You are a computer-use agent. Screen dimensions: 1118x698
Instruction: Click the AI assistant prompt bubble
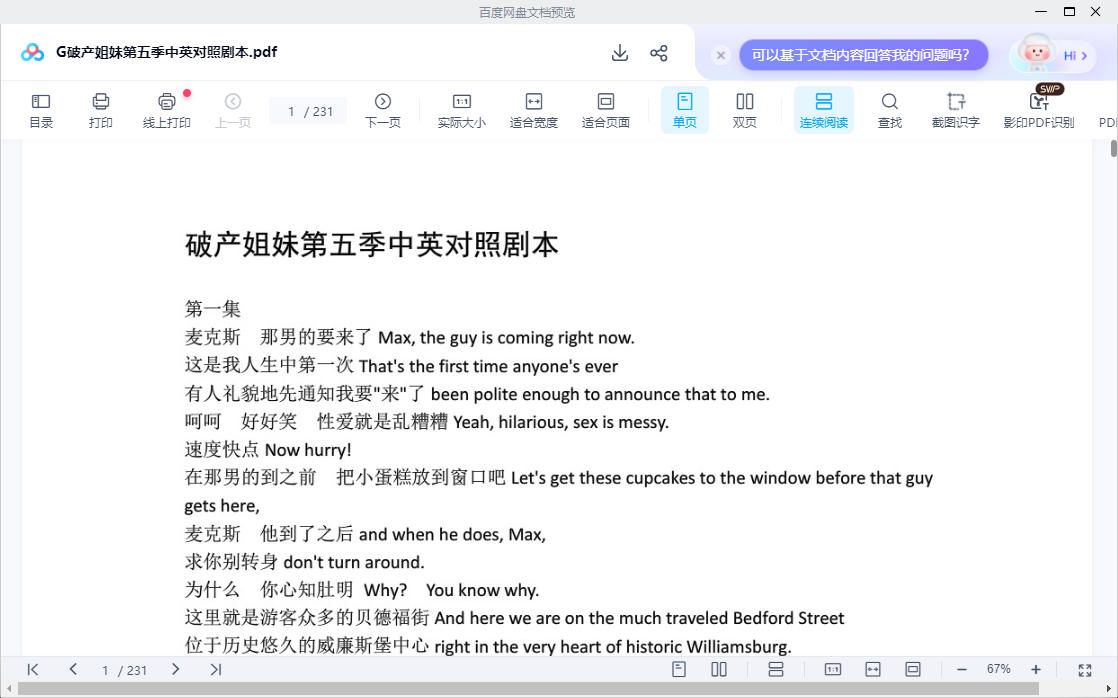click(x=862, y=55)
